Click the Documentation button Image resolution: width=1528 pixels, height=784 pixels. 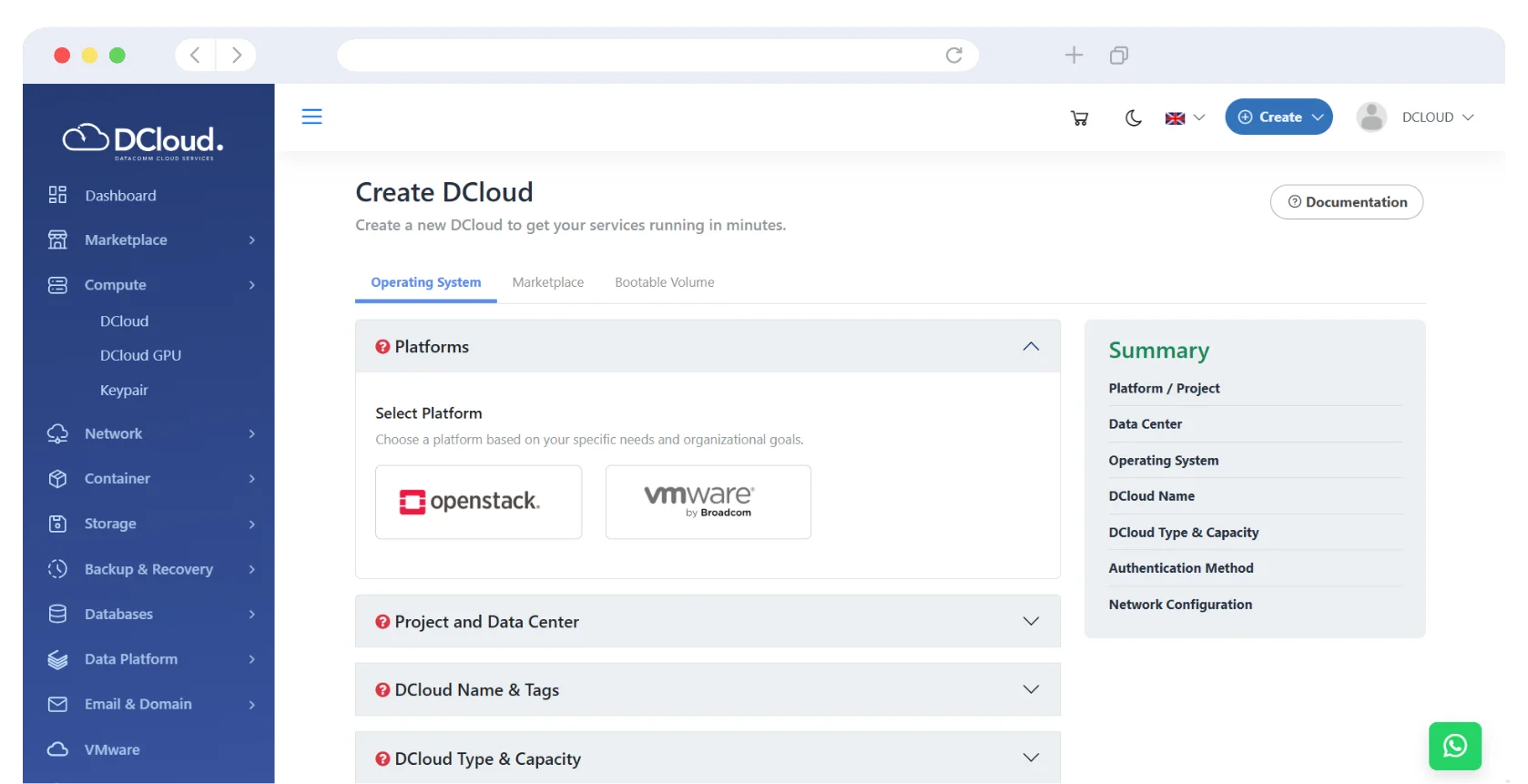tap(1346, 202)
